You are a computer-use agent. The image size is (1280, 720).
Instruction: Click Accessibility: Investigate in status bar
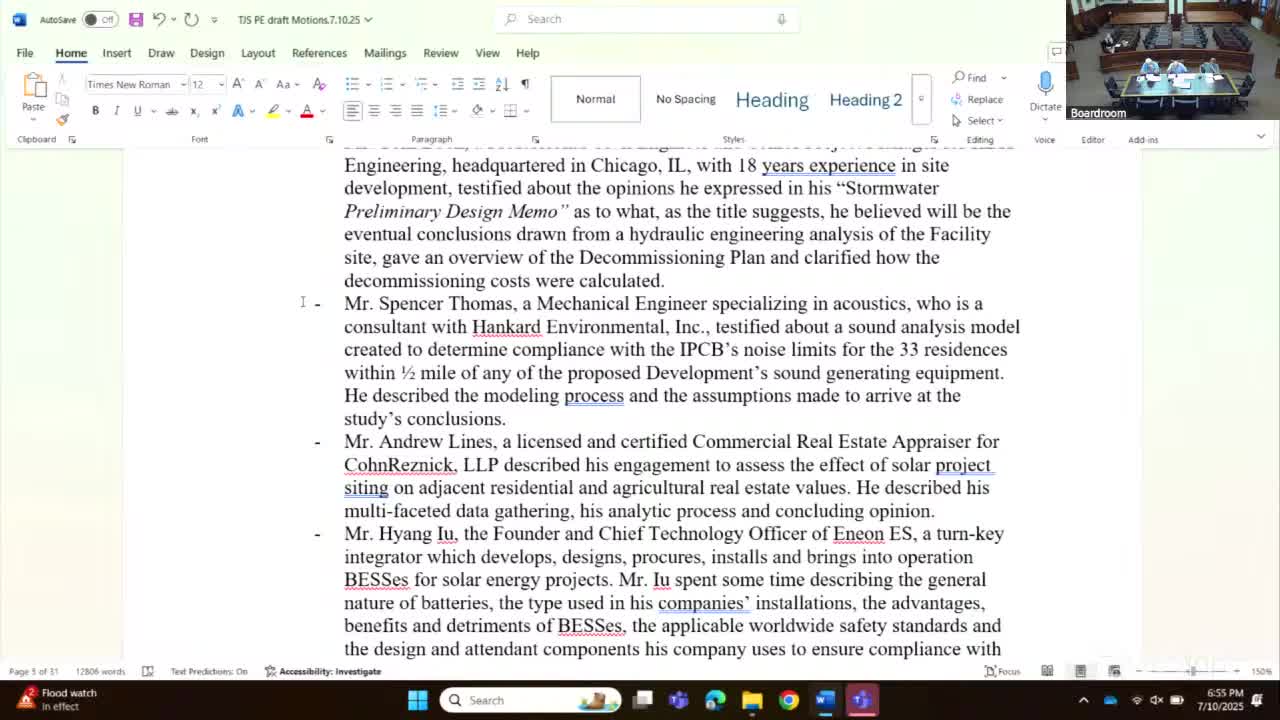pos(323,671)
